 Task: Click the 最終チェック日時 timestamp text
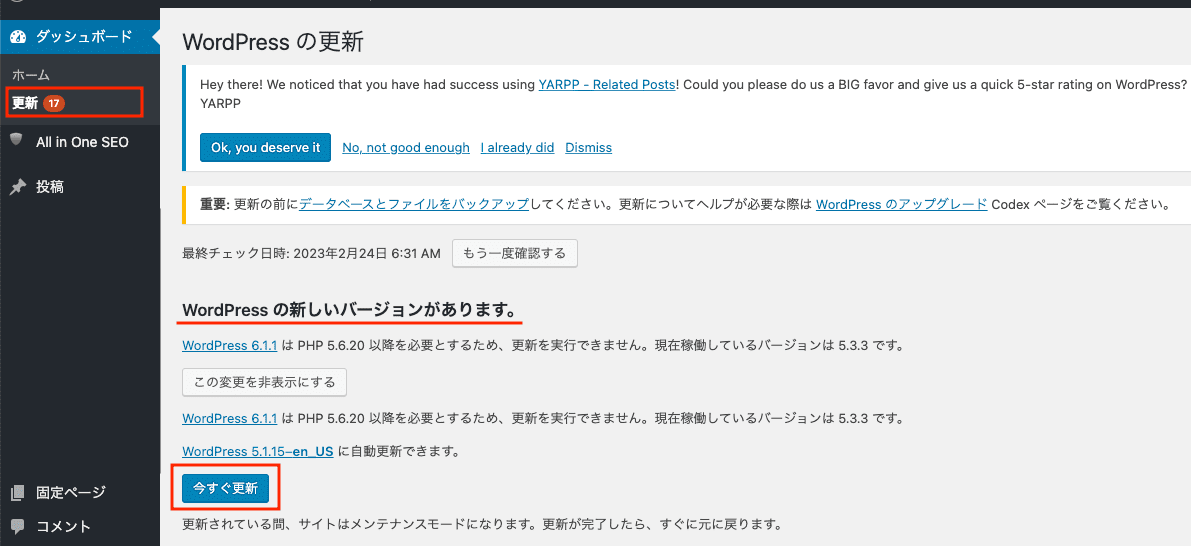pyautogui.click(x=311, y=254)
